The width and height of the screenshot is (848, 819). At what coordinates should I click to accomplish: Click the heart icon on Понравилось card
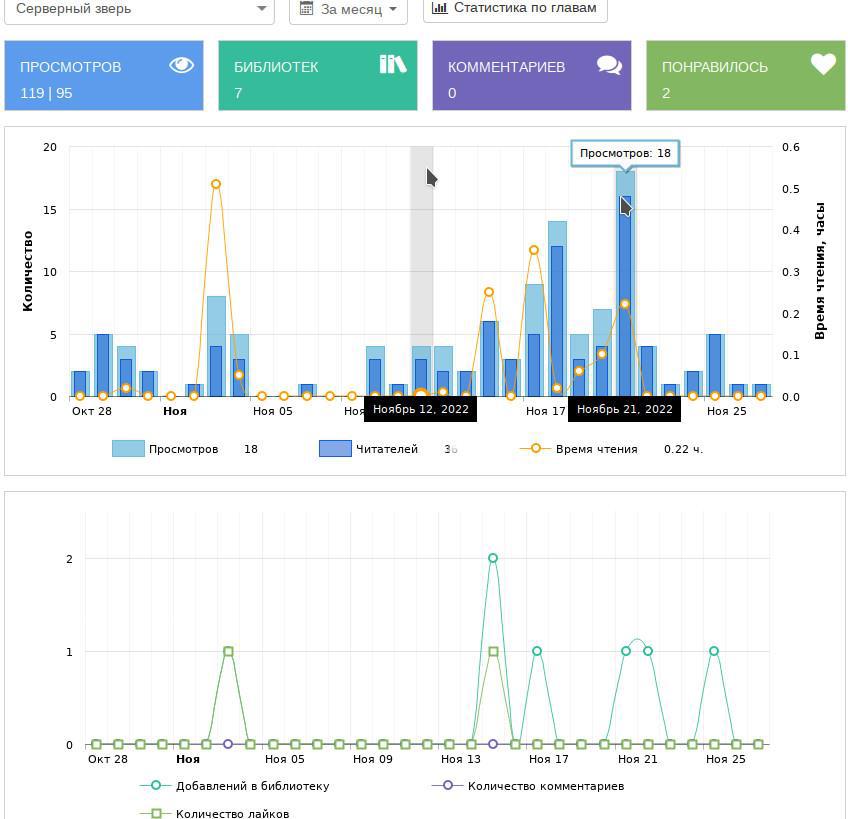823,64
